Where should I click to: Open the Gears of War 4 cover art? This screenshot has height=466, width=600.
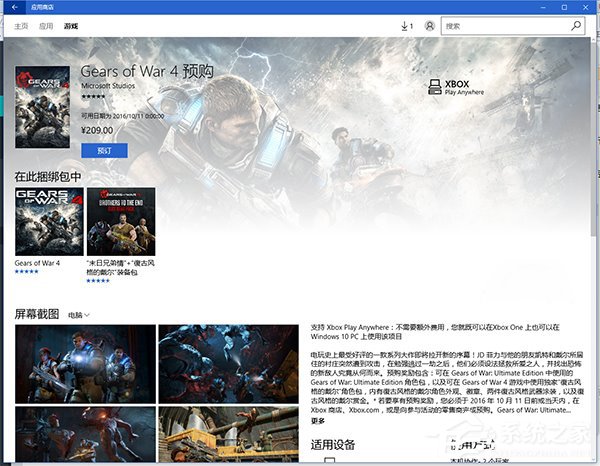click(x=42, y=107)
